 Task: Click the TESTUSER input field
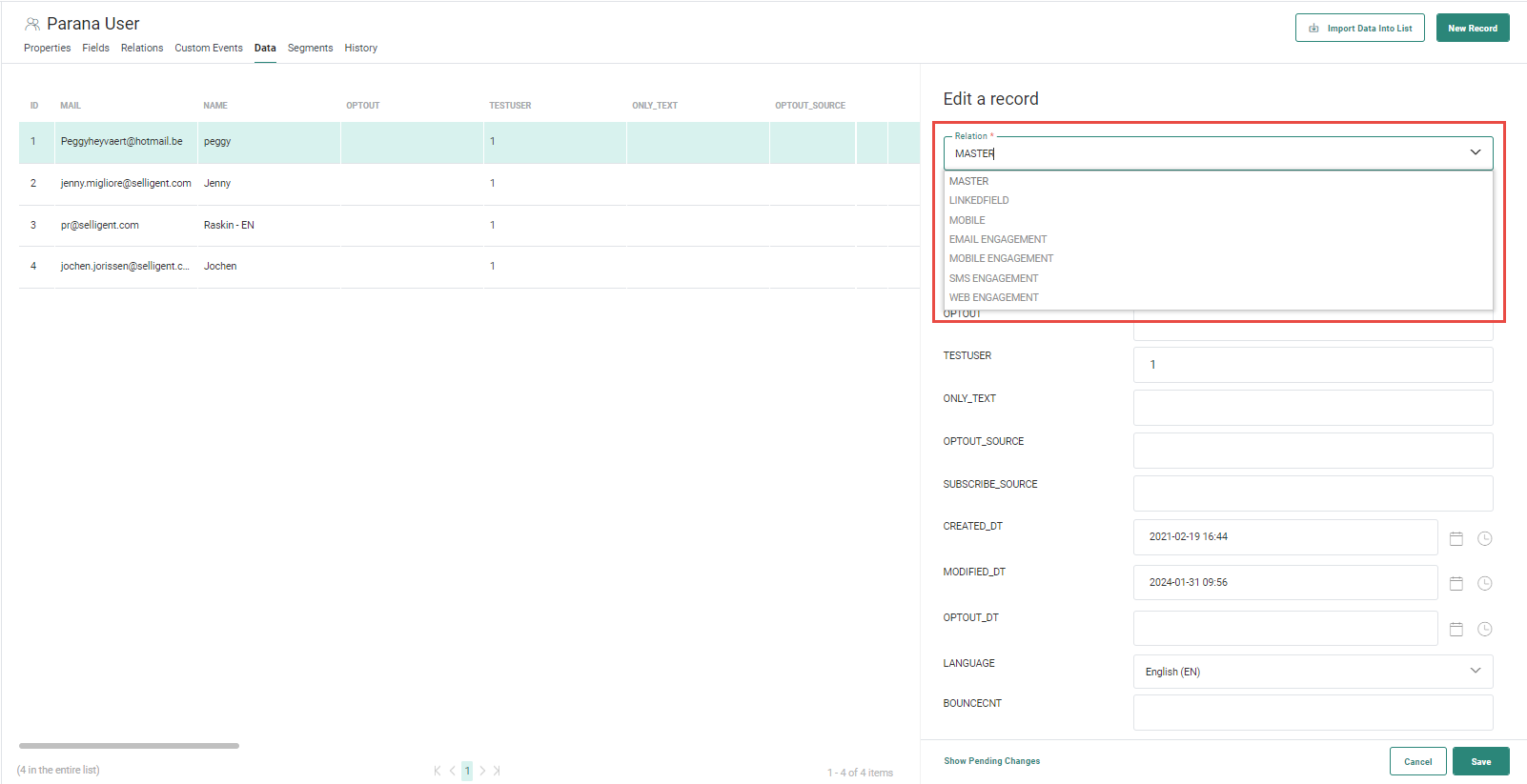point(1313,365)
